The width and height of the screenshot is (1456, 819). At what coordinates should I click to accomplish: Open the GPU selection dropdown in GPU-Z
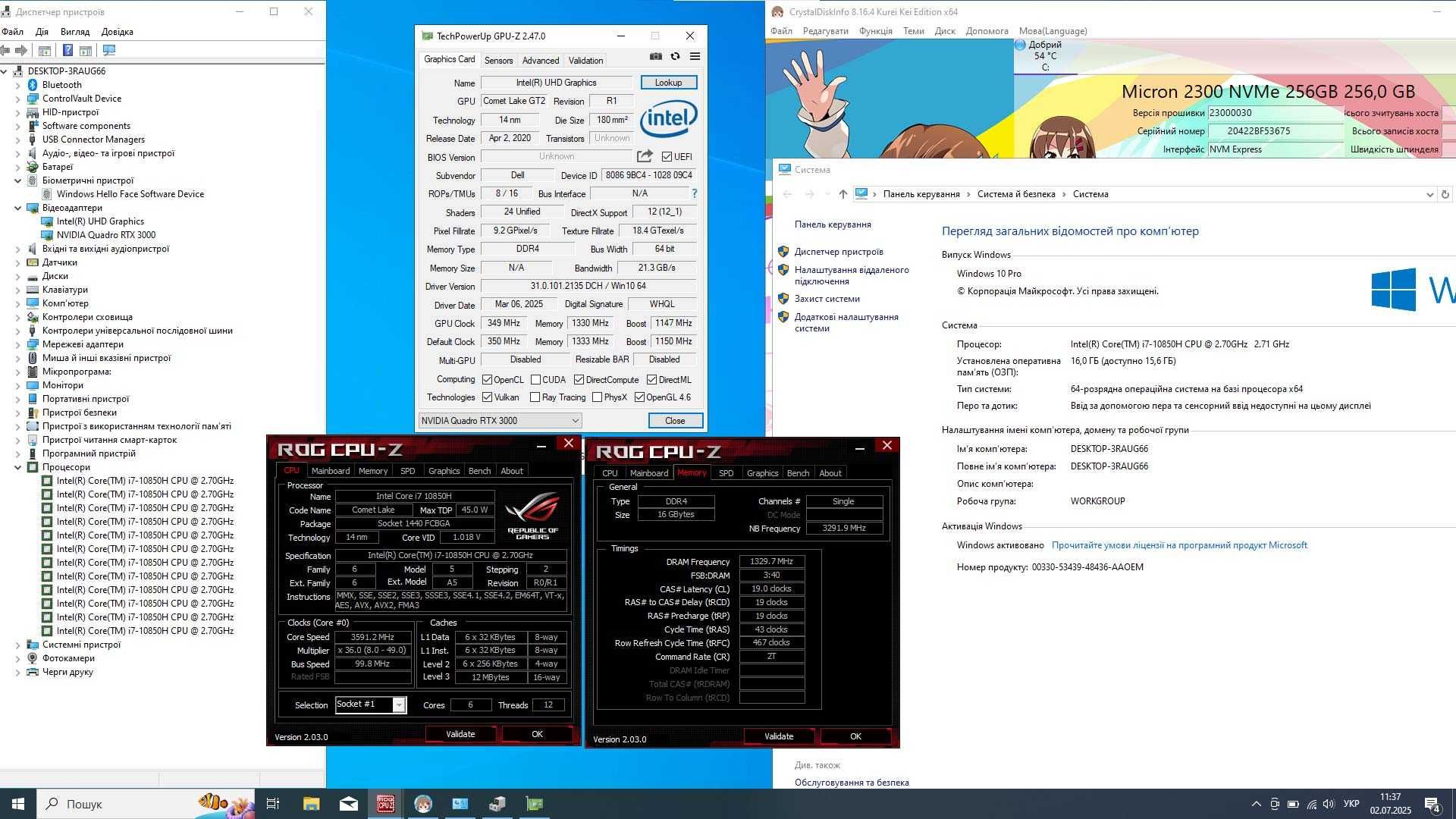click(500, 421)
